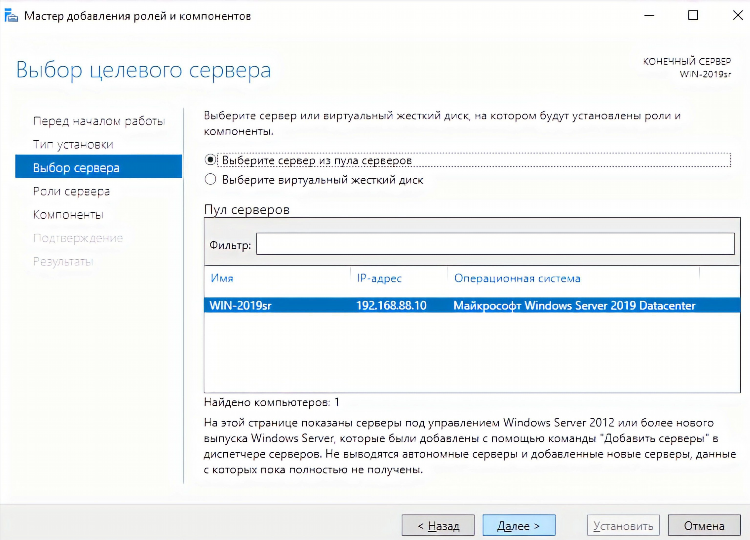Open the "Компоненты" step
Image resolution: width=750 pixels, height=540 pixels.
point(68,214)
